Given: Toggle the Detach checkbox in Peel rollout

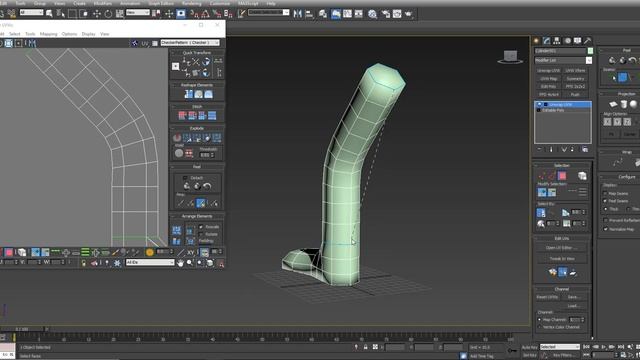Looking at the screenshot, I should 185,178.
